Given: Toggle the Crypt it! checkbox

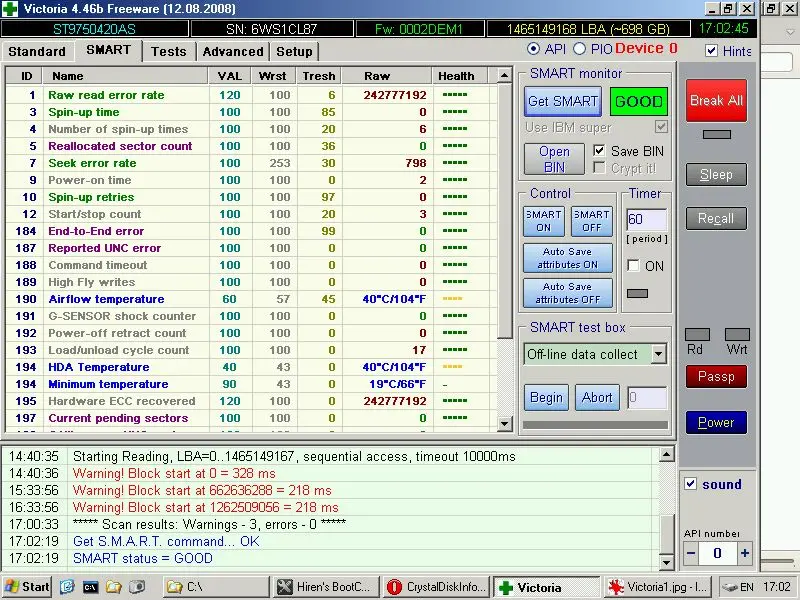Looking at the screenshot, I should point(599,168).
